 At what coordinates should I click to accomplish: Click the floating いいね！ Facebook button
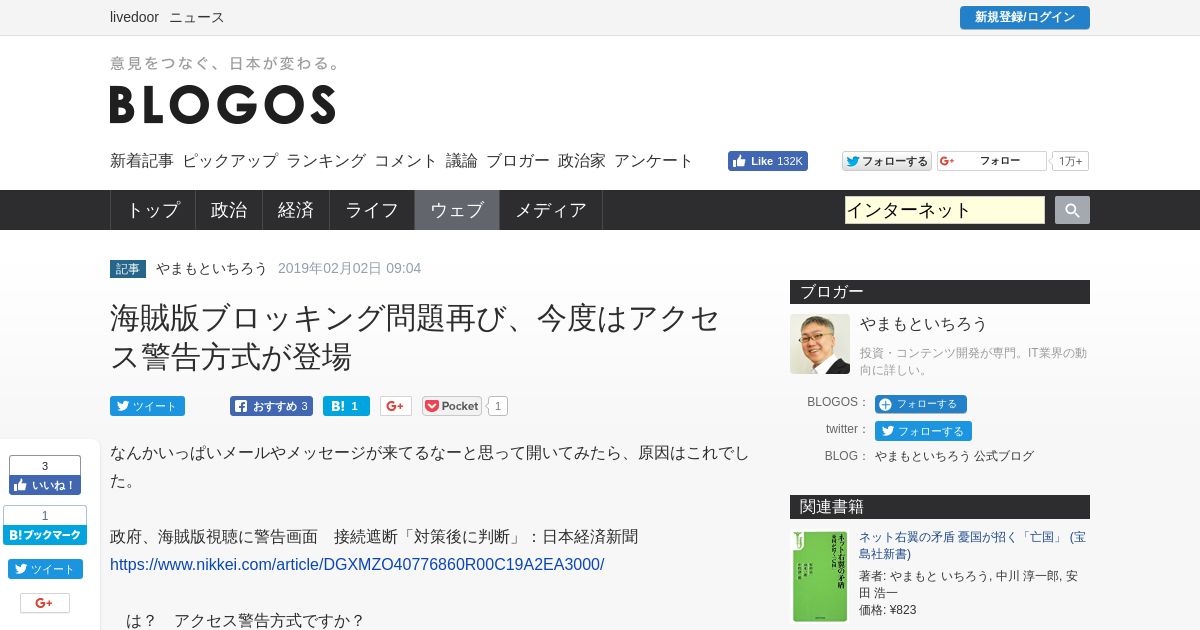point(45,485)
